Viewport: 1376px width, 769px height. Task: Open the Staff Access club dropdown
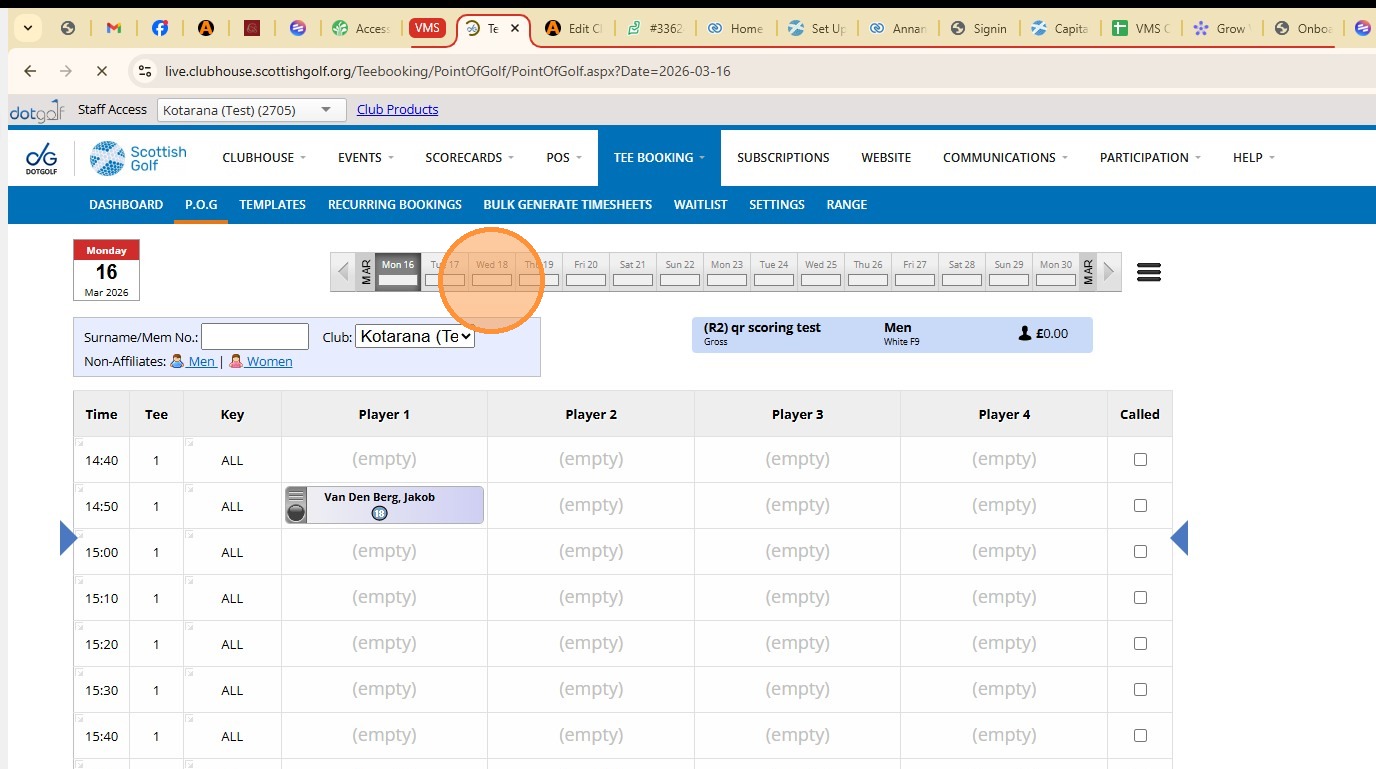(251, 110)
